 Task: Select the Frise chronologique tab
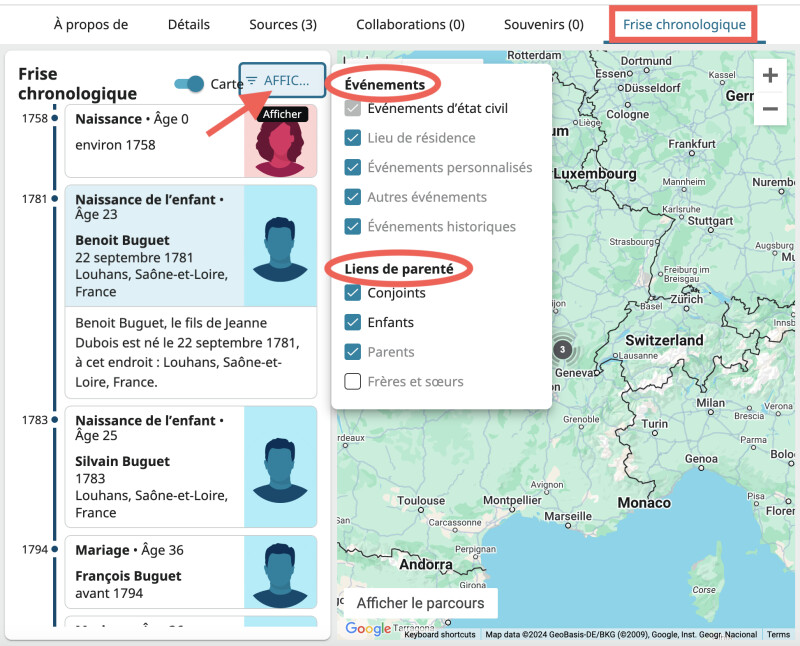point(684,24)
